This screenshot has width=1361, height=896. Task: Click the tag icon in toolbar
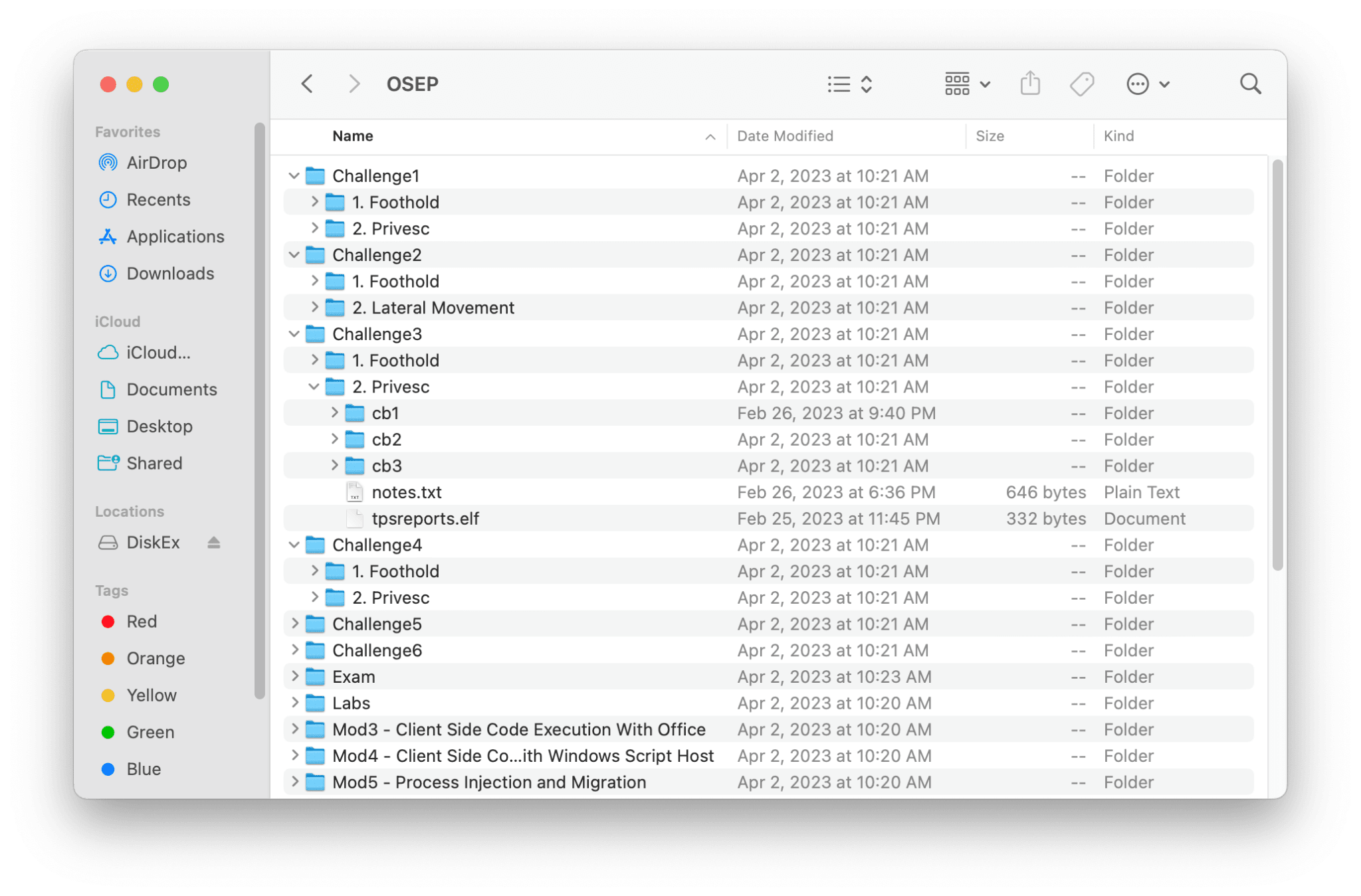click(x=1082, y=84)
